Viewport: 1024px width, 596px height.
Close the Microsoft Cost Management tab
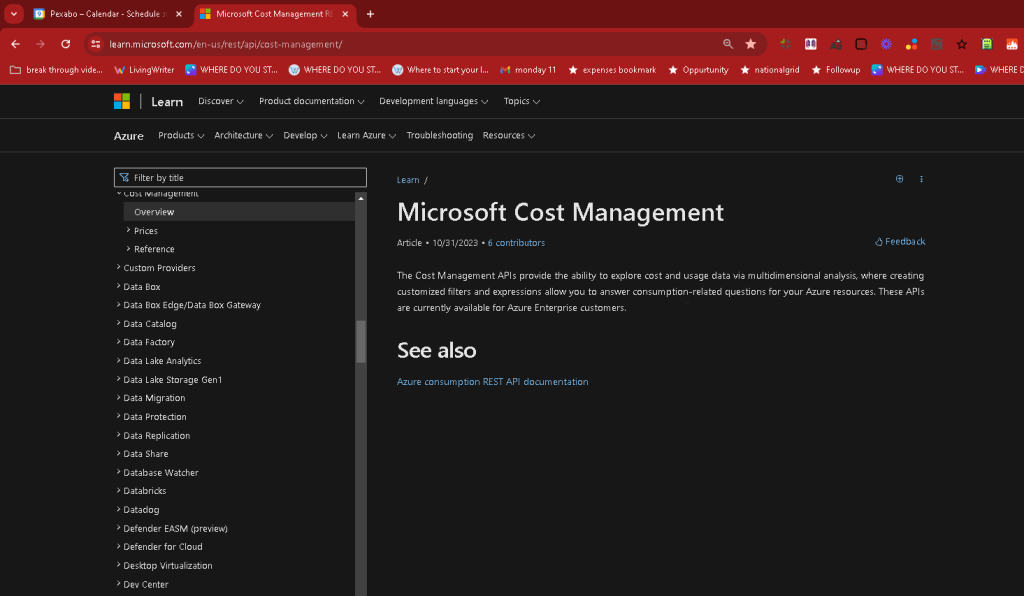click(x=345, y=14)
